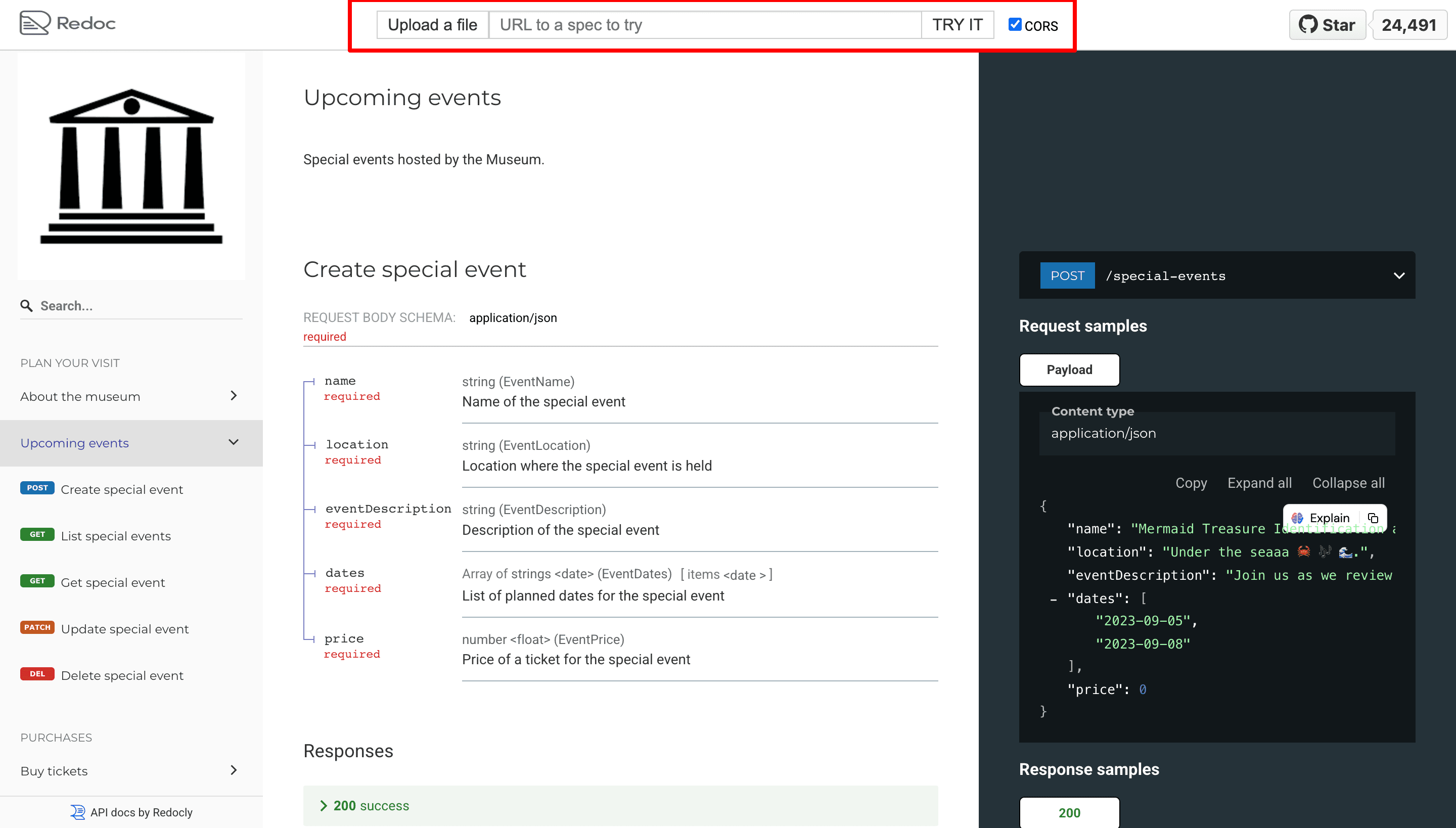Viewport: 1456px width, 828px height.
Task: Click the POST badge for Create special event
Action: coord(37,488)
